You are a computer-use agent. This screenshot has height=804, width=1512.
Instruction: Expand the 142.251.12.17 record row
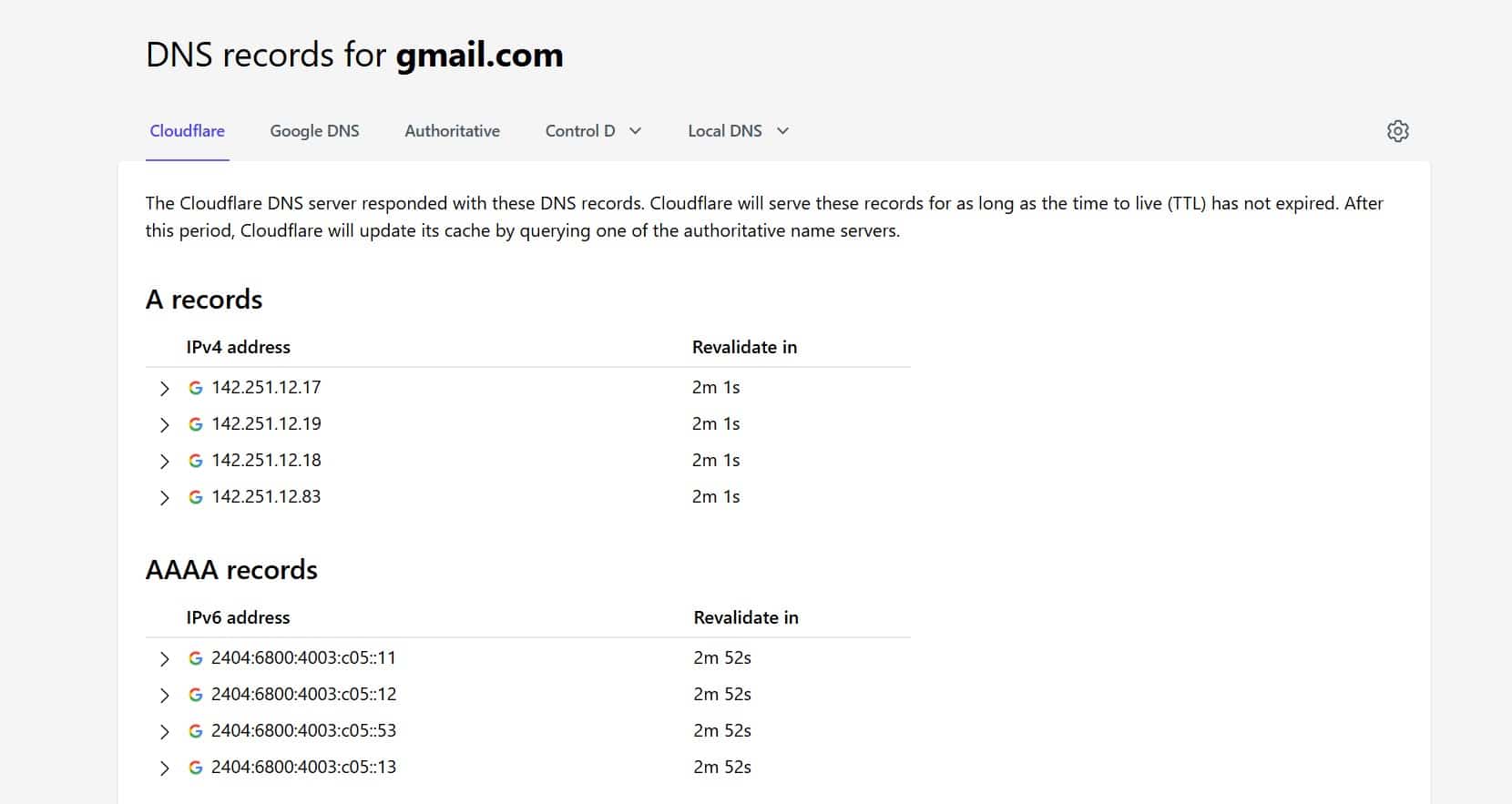pos(164,389)
